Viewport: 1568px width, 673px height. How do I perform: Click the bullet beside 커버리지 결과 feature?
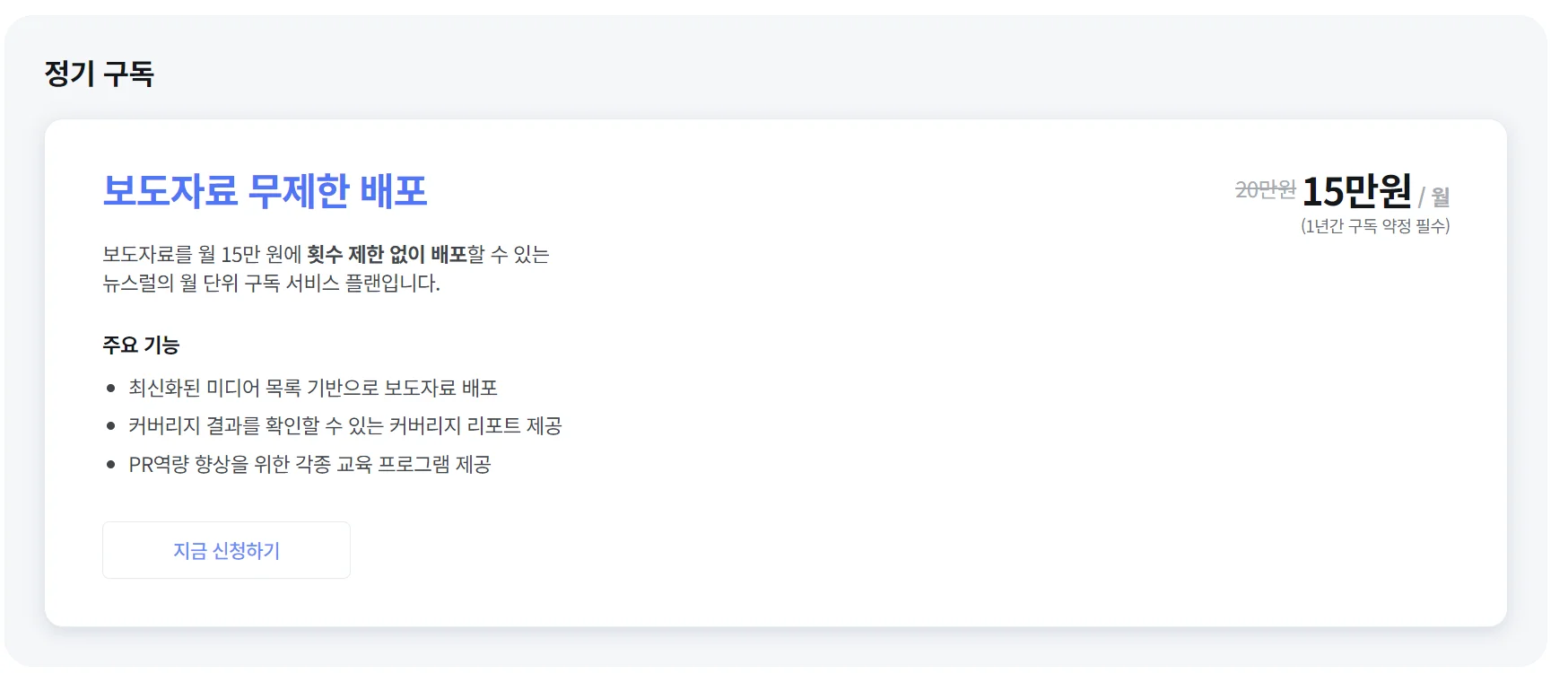point(109,426)
